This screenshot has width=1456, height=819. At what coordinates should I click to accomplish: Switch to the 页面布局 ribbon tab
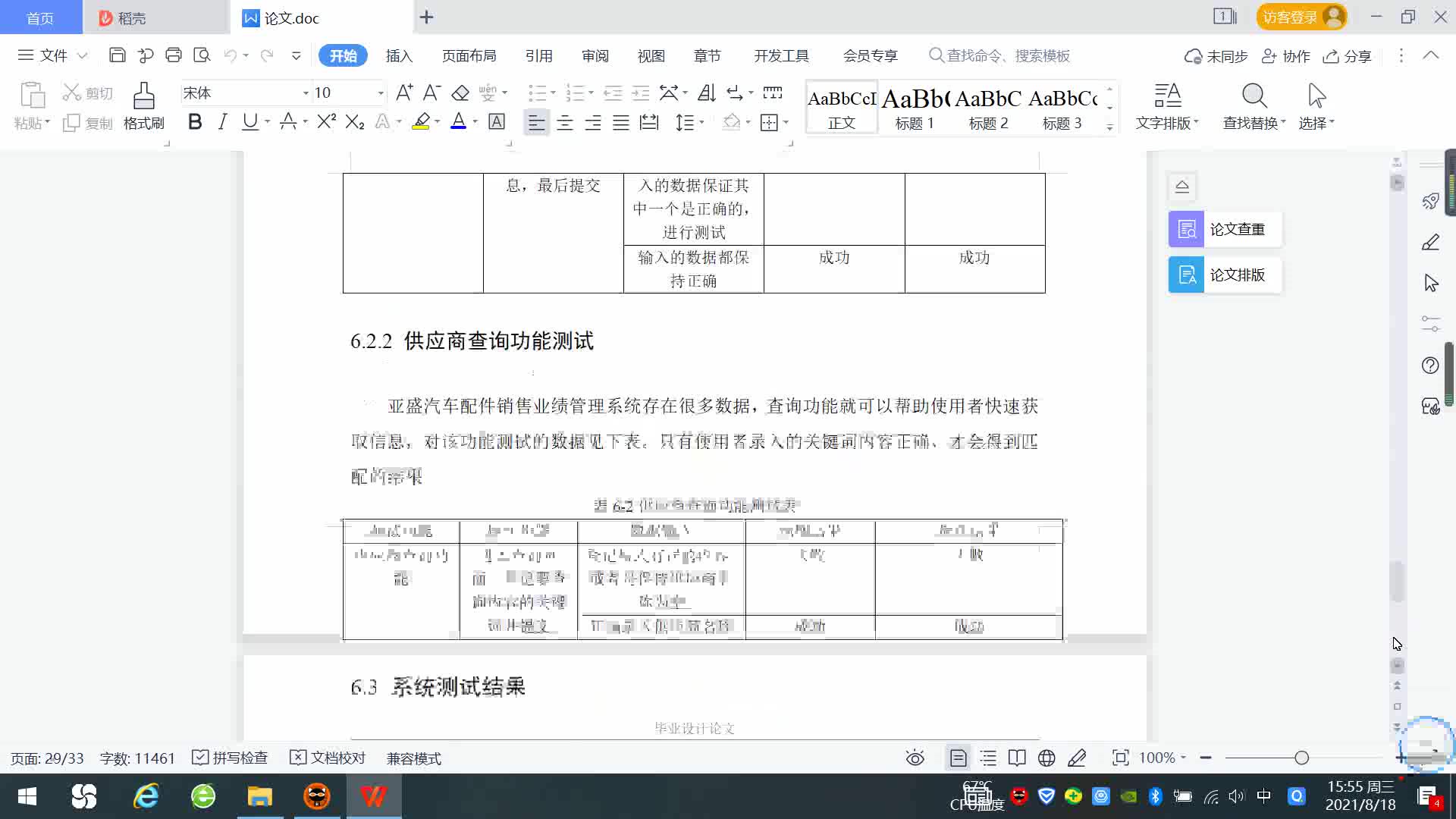click(x=469, y=55)
